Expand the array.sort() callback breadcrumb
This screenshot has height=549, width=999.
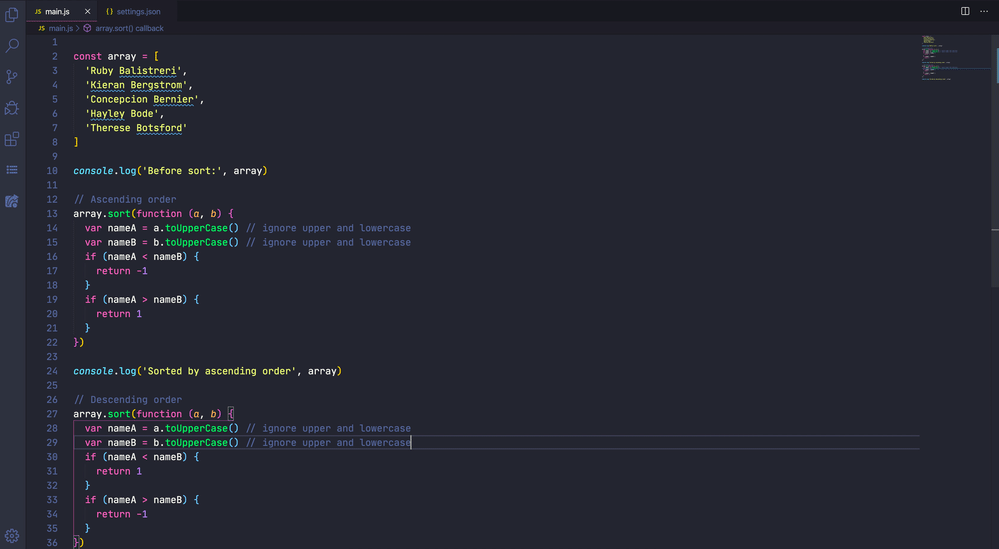pyautogui.click(x=129, y=28)
